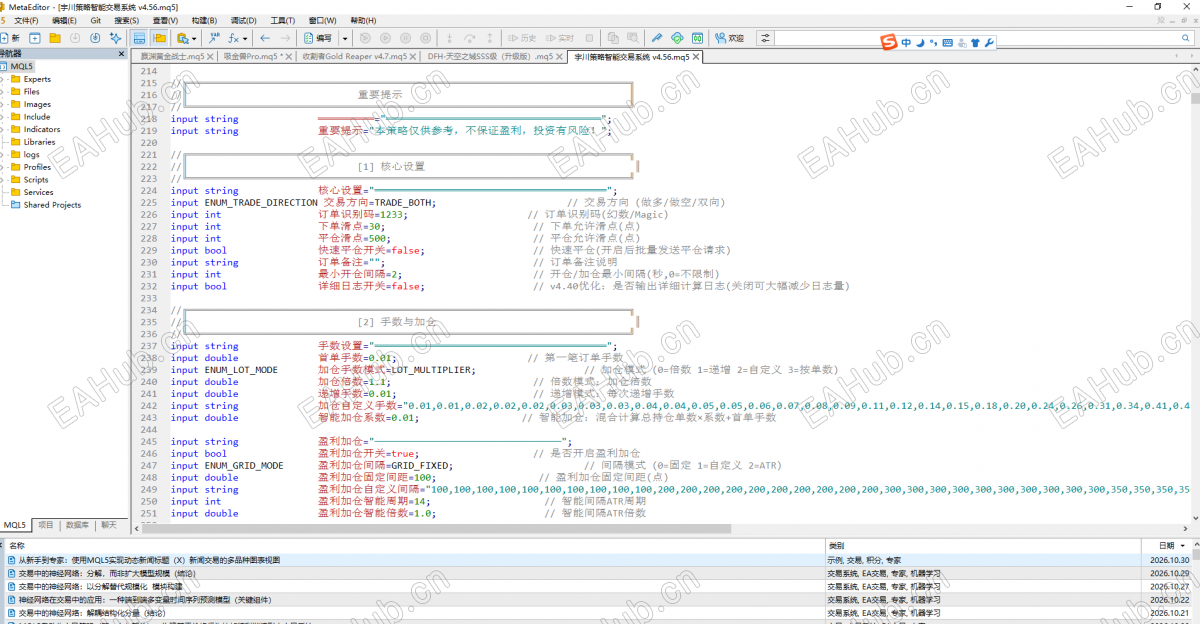This screenshot has width=1200, height=624.
Task: Toggle Sogou punctuation mode icon
Action: tap(933, 43)
